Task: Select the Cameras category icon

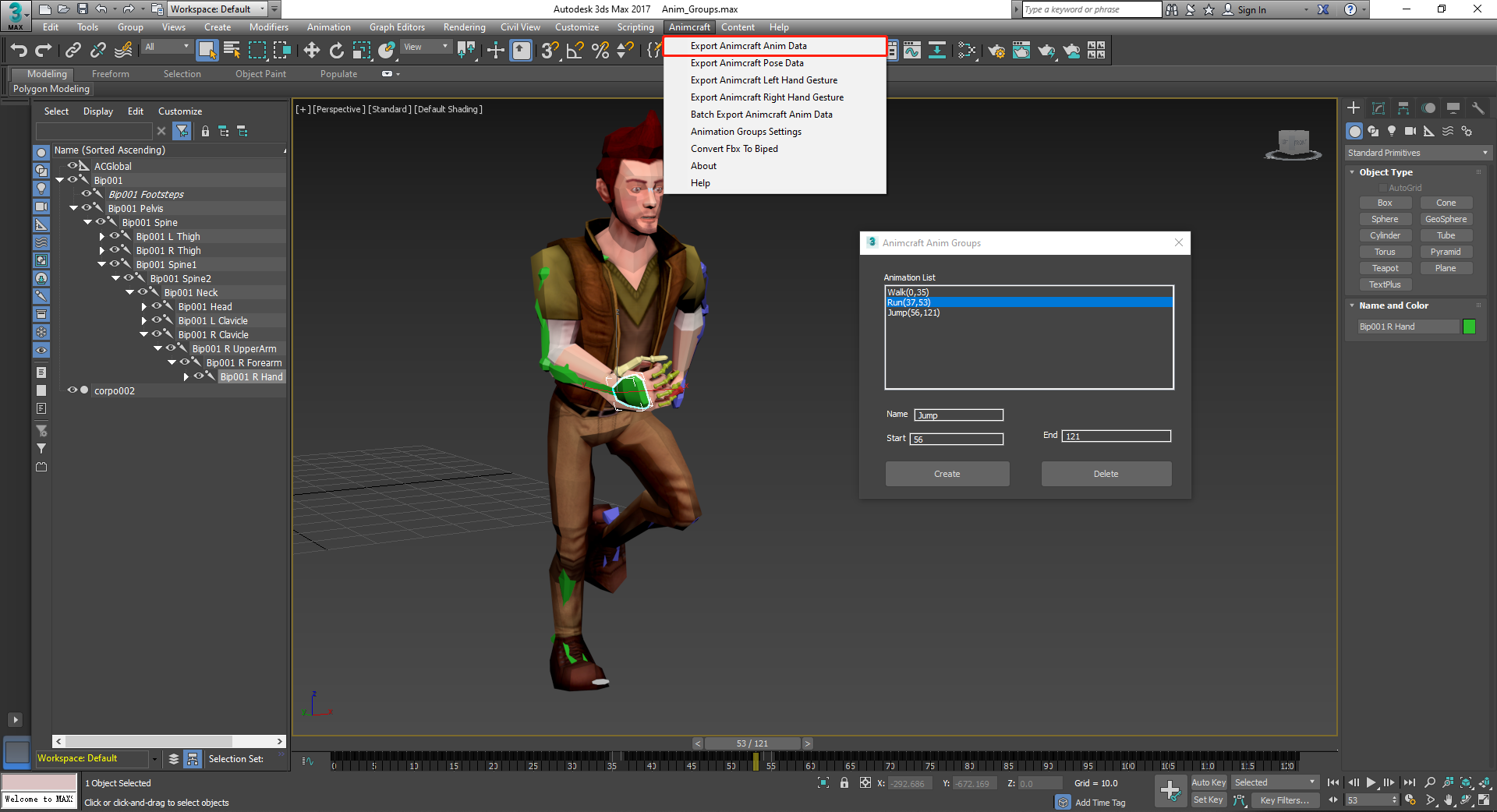Action: pos(1410,131)
